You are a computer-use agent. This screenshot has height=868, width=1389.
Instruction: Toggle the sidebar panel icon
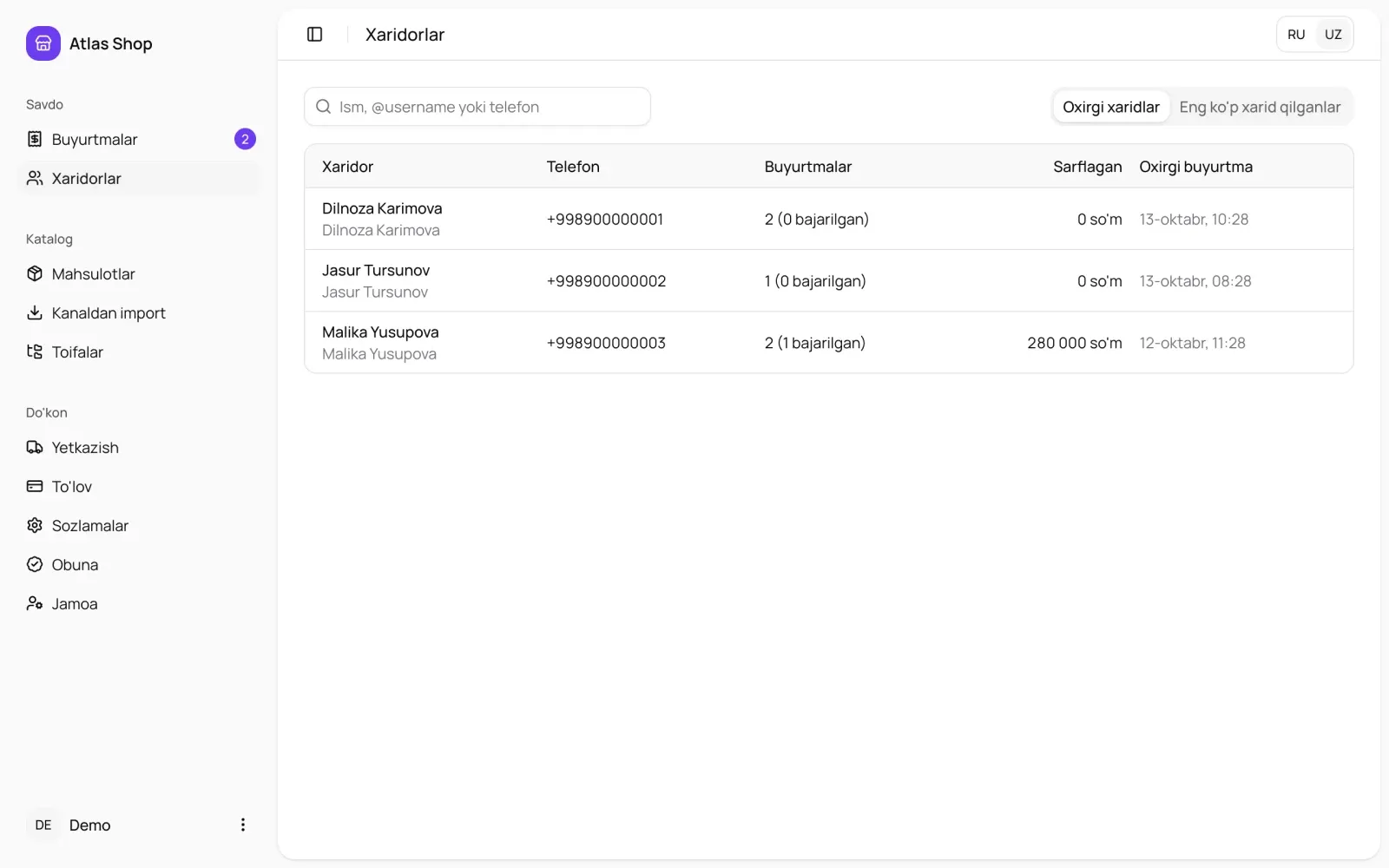pyautogui.click(x=315, y=35)
